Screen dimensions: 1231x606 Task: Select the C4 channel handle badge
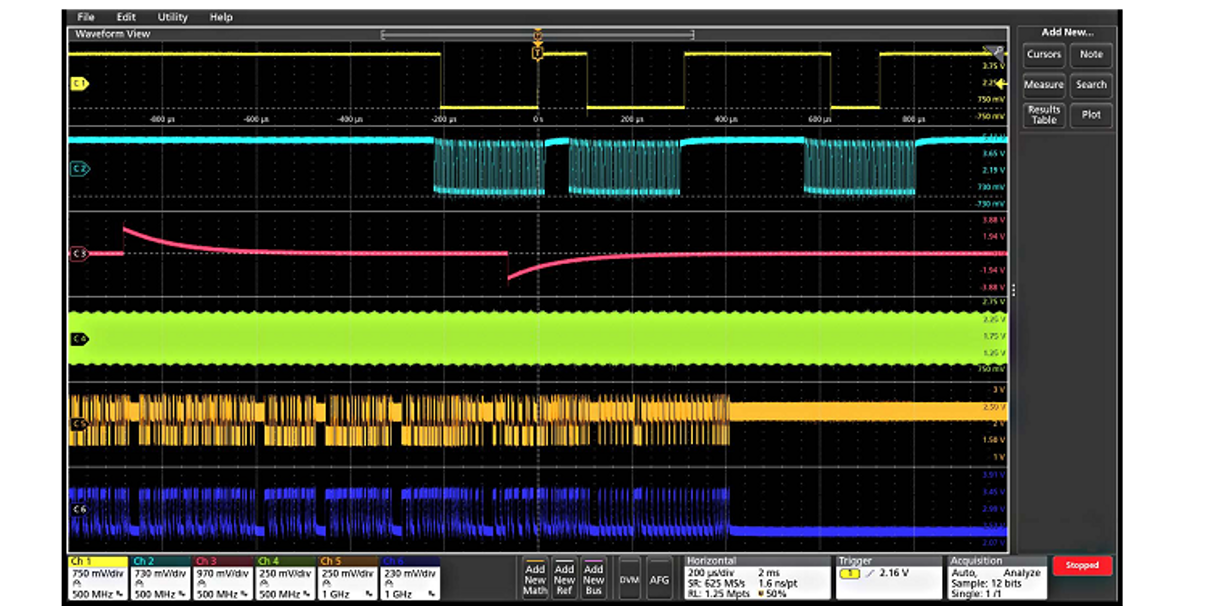point(79,339)
